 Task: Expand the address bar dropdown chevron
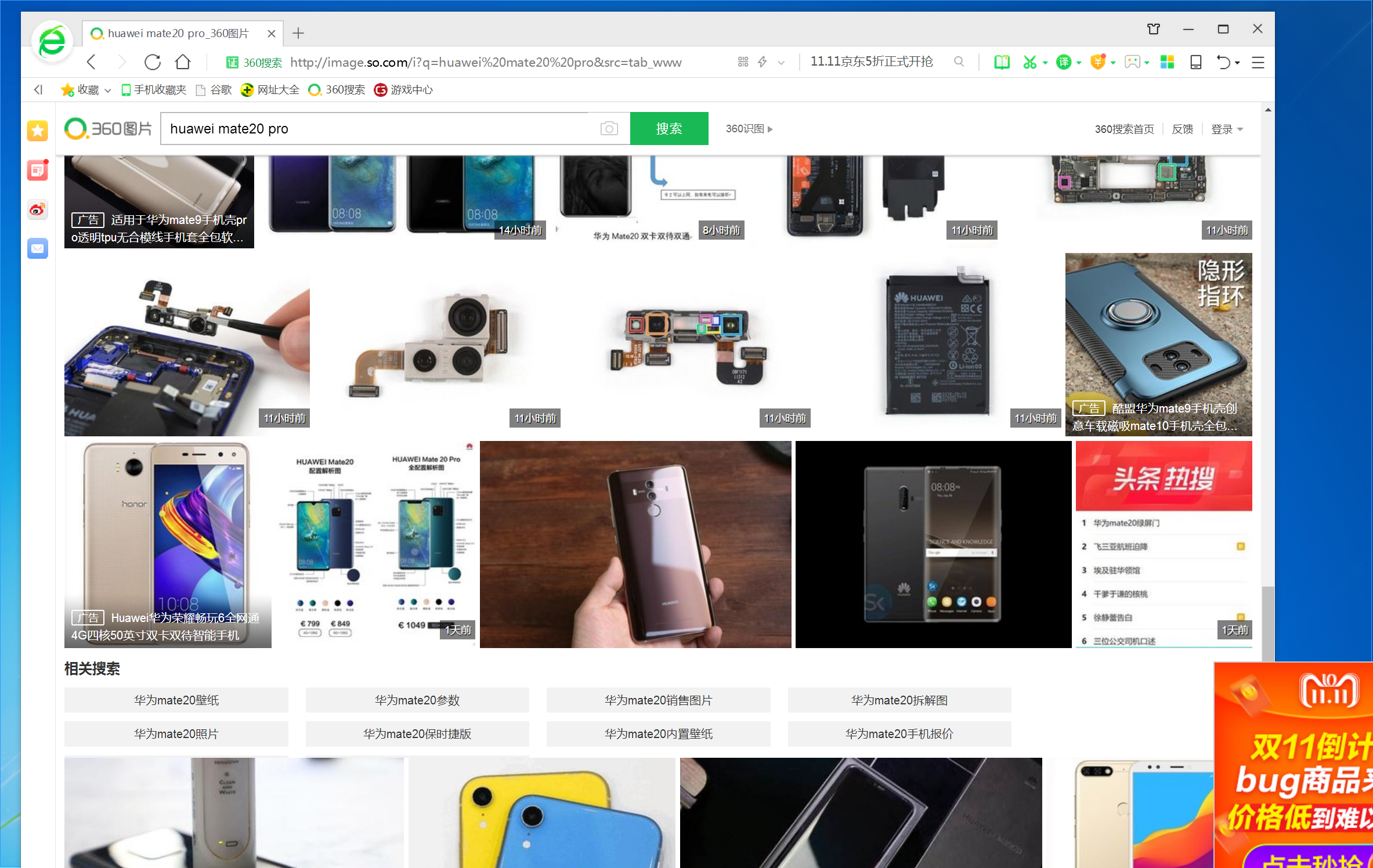click(781, 63)
